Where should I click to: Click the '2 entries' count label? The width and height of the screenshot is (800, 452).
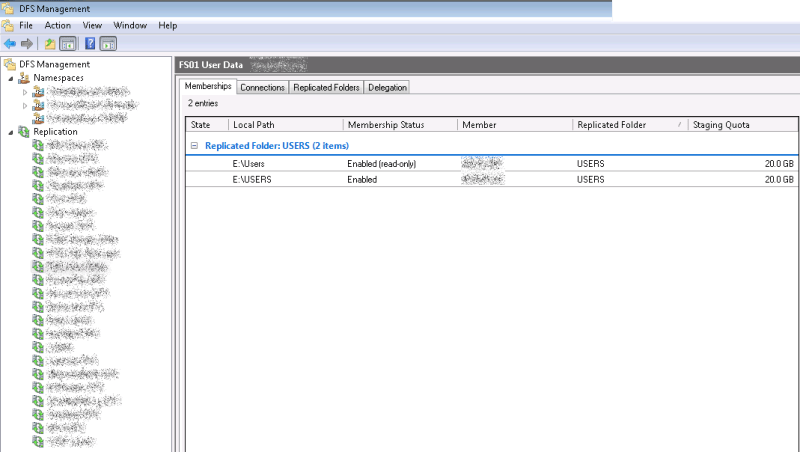point(203,103)
